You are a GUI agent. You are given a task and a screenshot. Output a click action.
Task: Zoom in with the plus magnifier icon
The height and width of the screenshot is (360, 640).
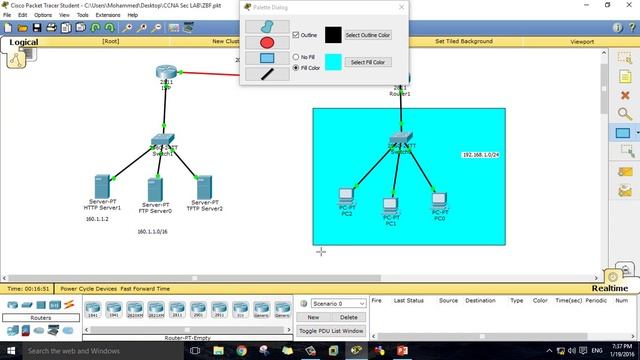(x=127, y=28)
